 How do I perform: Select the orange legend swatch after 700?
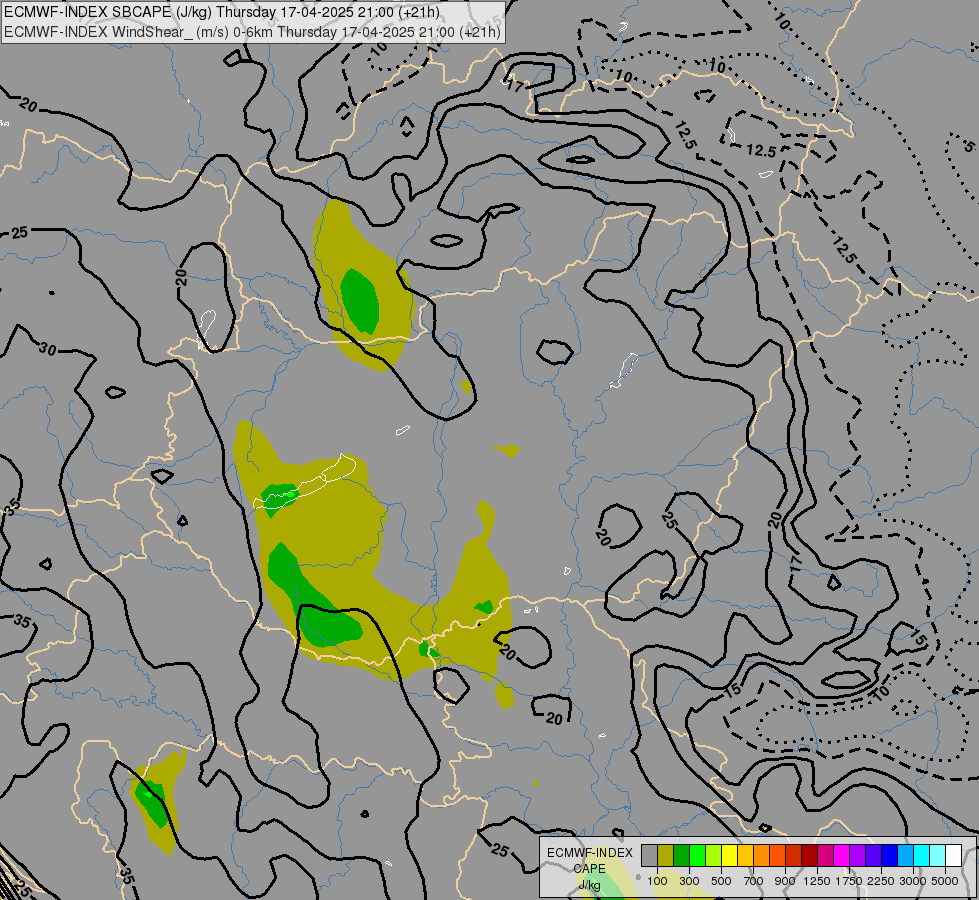[762, 856]
